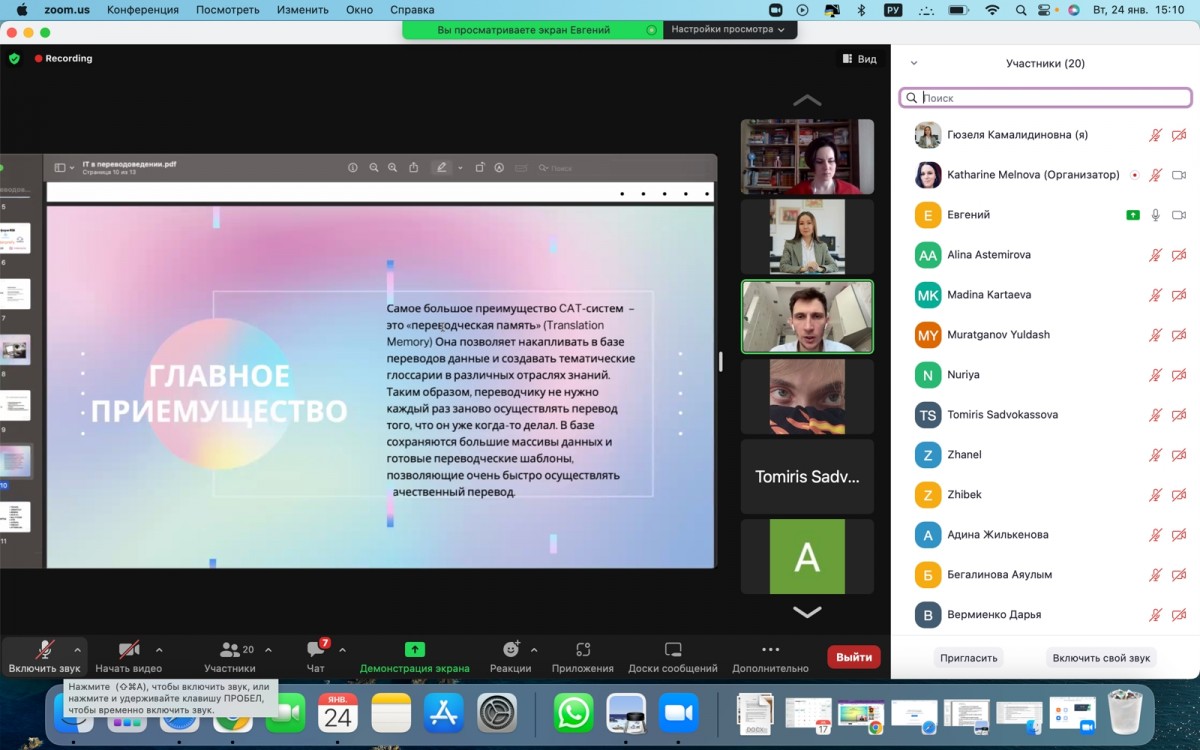Viewport: 1200px width, 750px height.
Task: Open the Справка menu
Action: 412,10
